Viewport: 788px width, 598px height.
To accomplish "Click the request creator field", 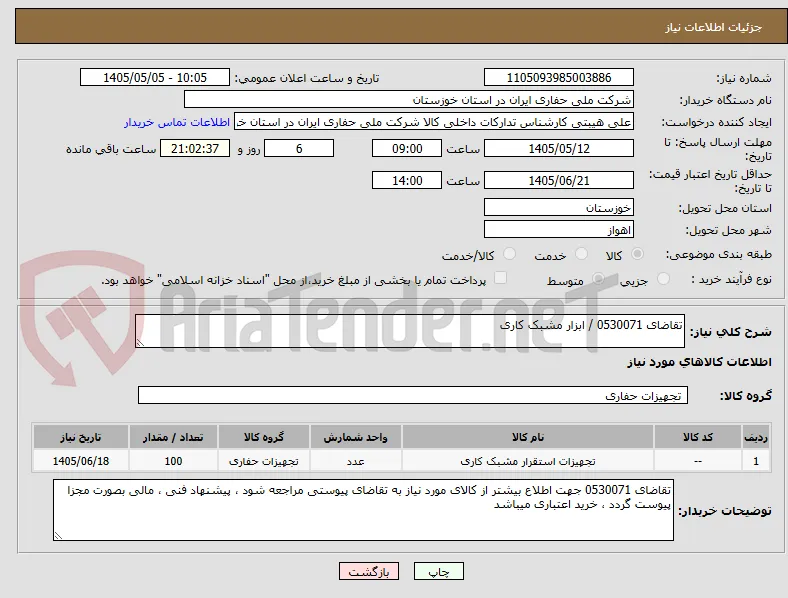I will click(x=434, y=122).
